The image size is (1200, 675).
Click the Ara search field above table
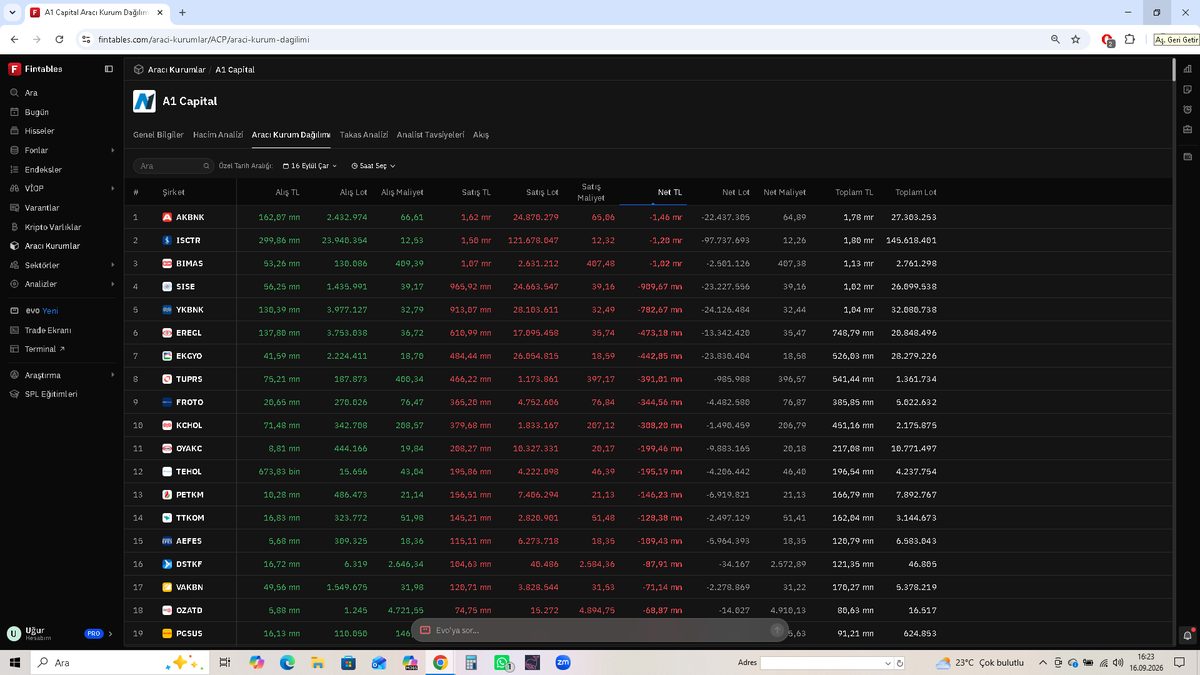click(x=173, y=166)
